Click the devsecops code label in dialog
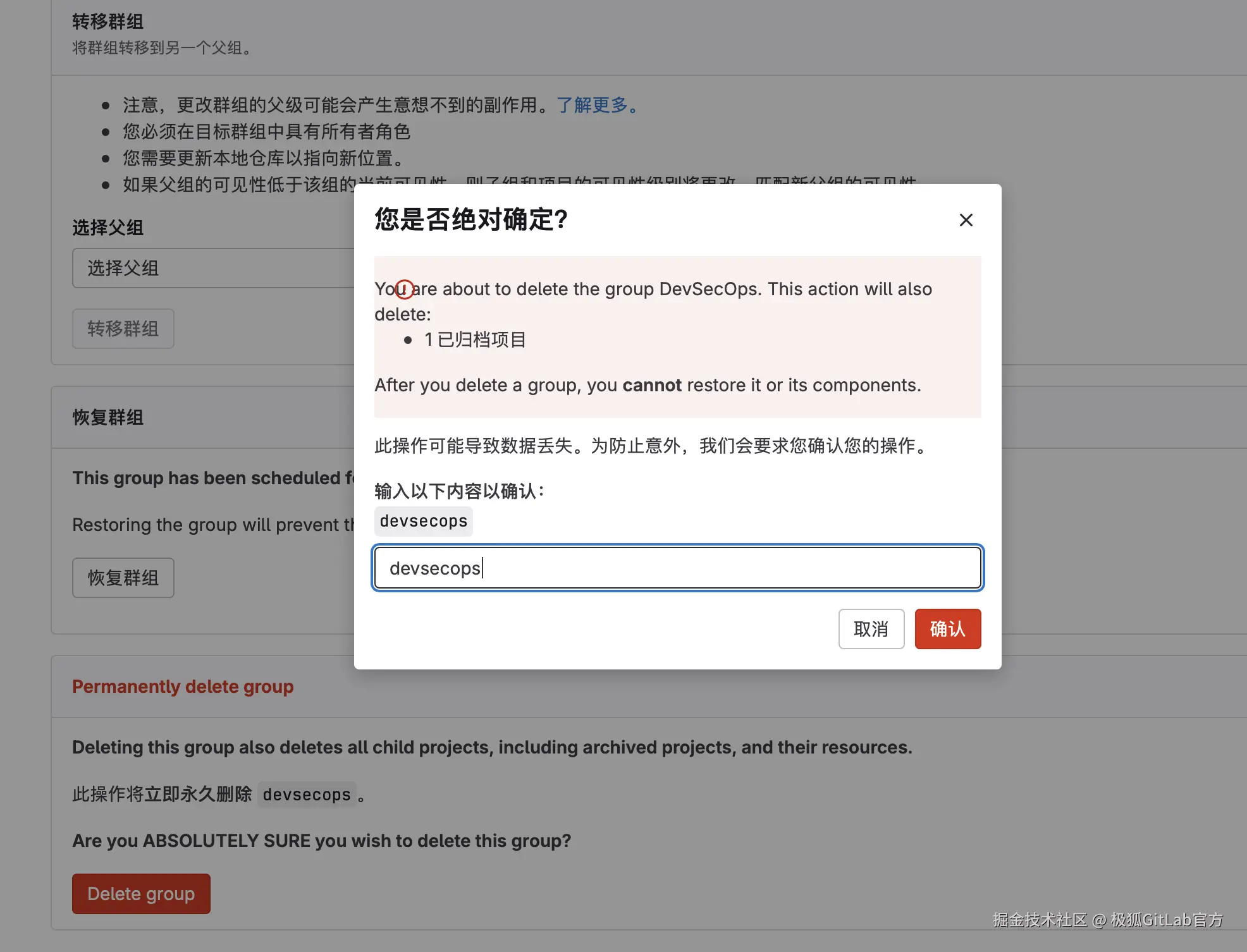 (x=423, y=521)
